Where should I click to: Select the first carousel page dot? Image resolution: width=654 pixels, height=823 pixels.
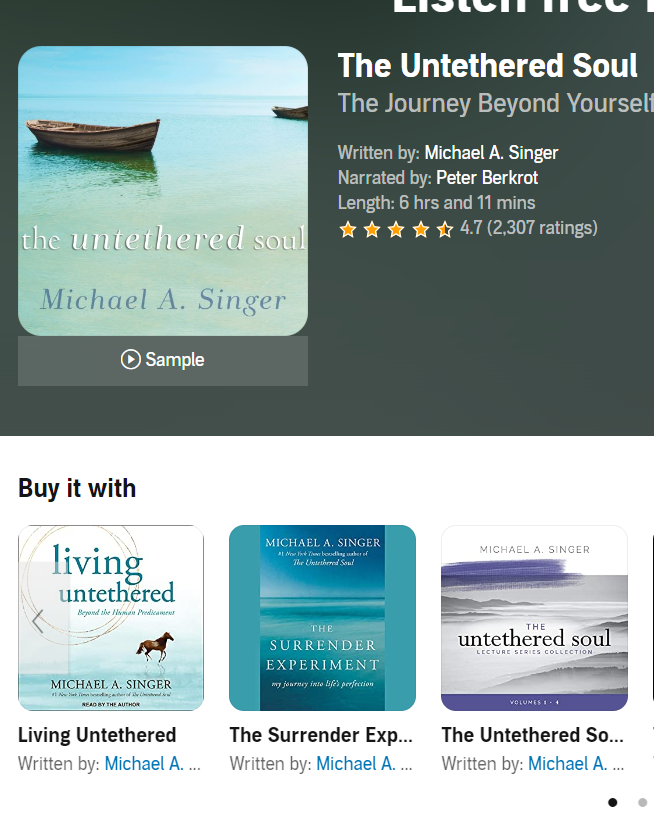pos(613,803)
